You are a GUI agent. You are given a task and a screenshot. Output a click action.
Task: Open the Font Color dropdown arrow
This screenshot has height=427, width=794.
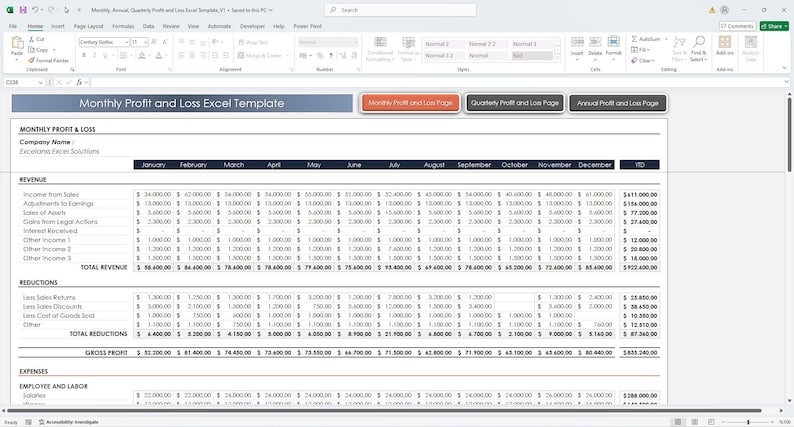(167, 55)
